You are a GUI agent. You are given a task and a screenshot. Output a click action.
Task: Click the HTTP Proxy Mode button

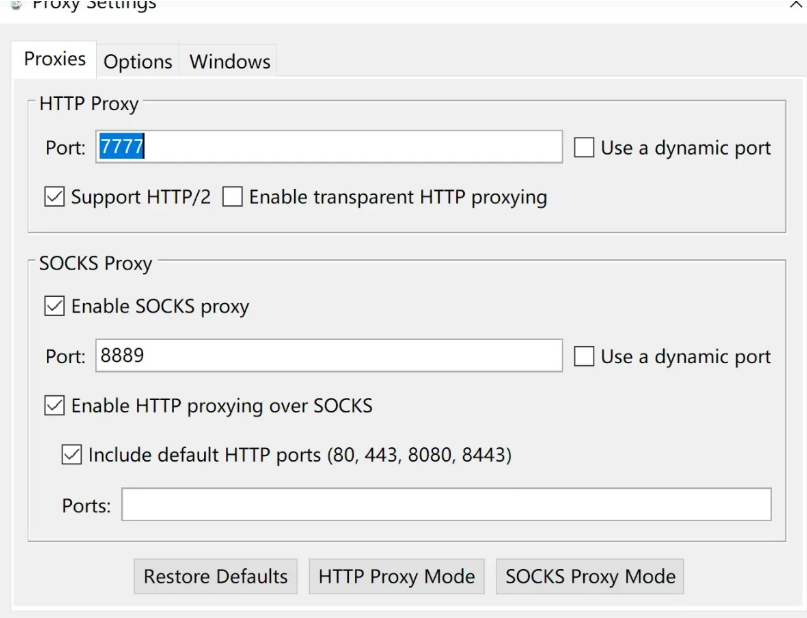pyautogui.click(x=396, y=576)
